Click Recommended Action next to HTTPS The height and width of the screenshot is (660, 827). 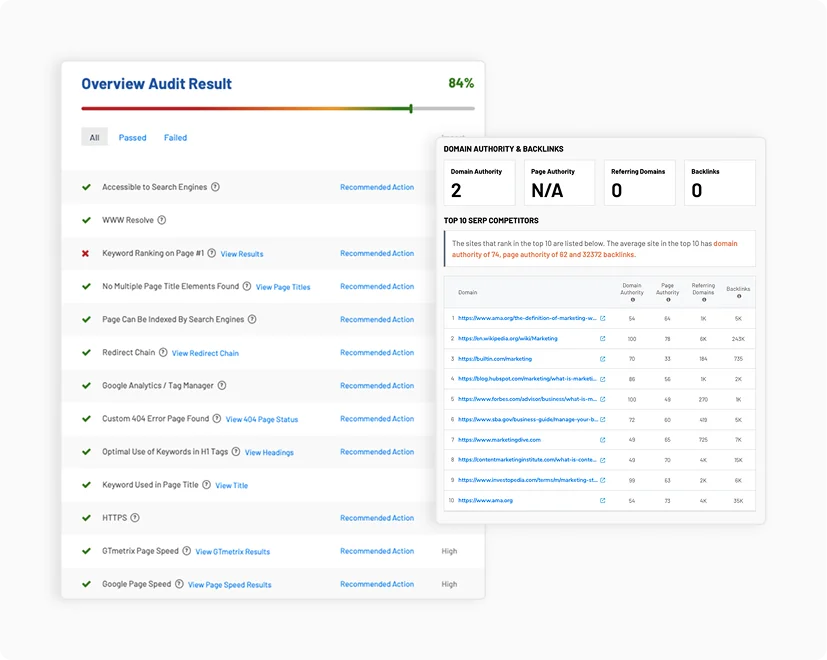point(377,518)
